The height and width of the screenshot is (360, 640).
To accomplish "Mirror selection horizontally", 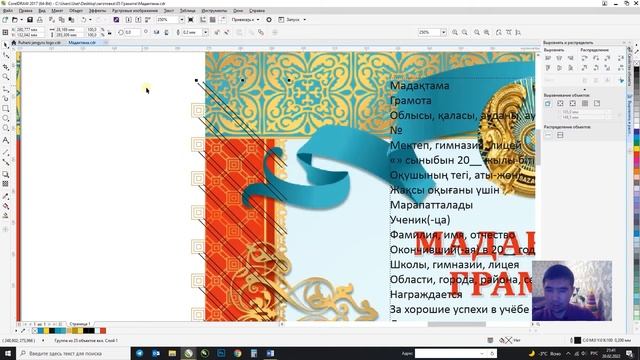I will [x=156, y=32].
